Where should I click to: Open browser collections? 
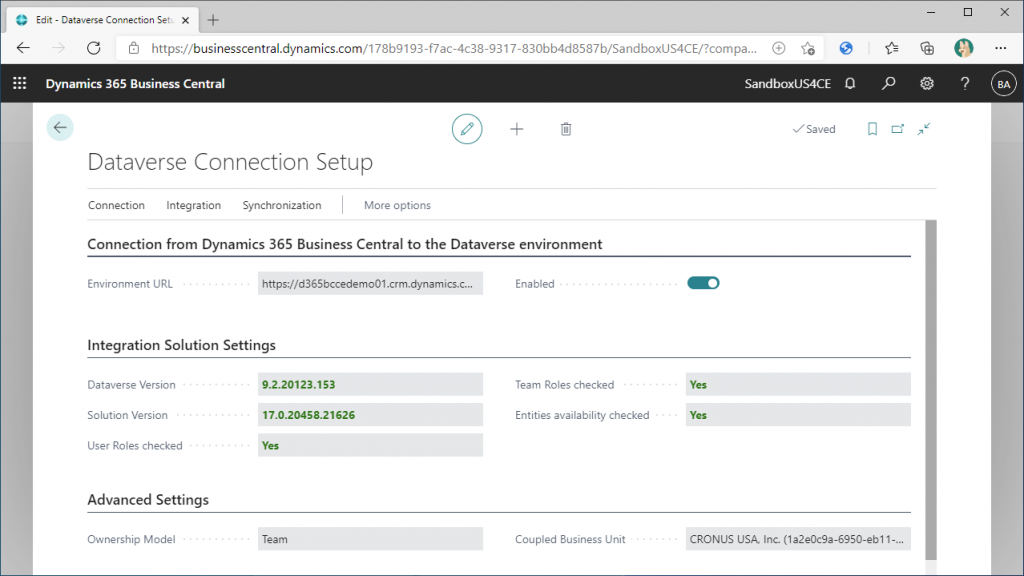(927, 48)
